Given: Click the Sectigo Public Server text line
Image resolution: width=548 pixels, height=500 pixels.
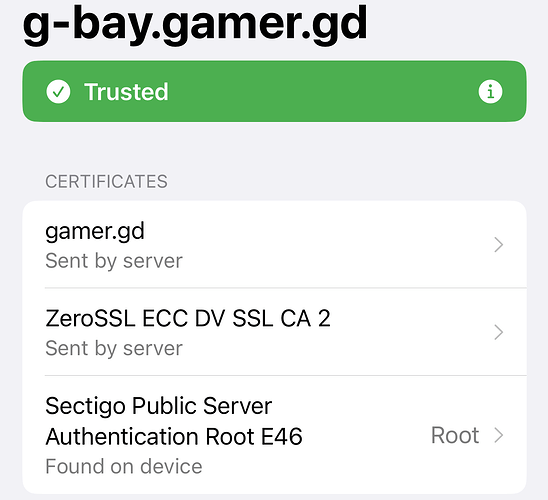Looking at the screenshot, I should [x=159, y=406].
